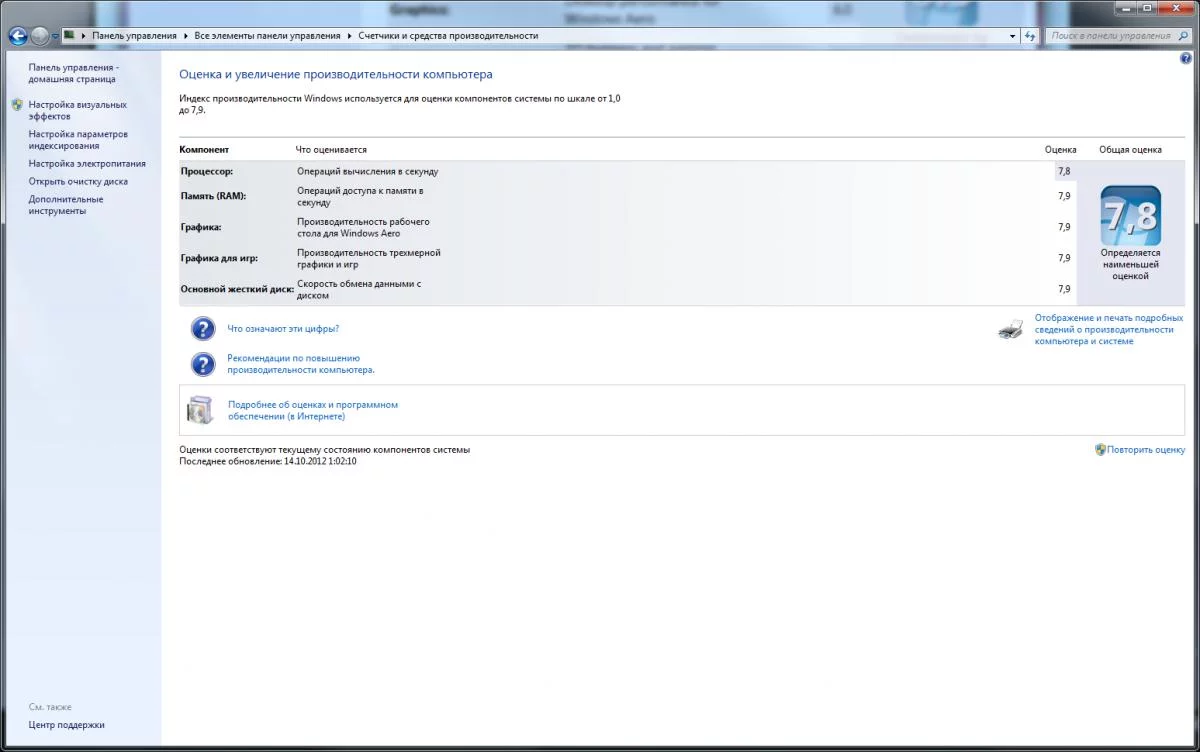Image resolution: width=1200 pixels, height=752 pixels.
Task: Select the 'Основной жесткий диск:' row label
Action: pos(237,289)
